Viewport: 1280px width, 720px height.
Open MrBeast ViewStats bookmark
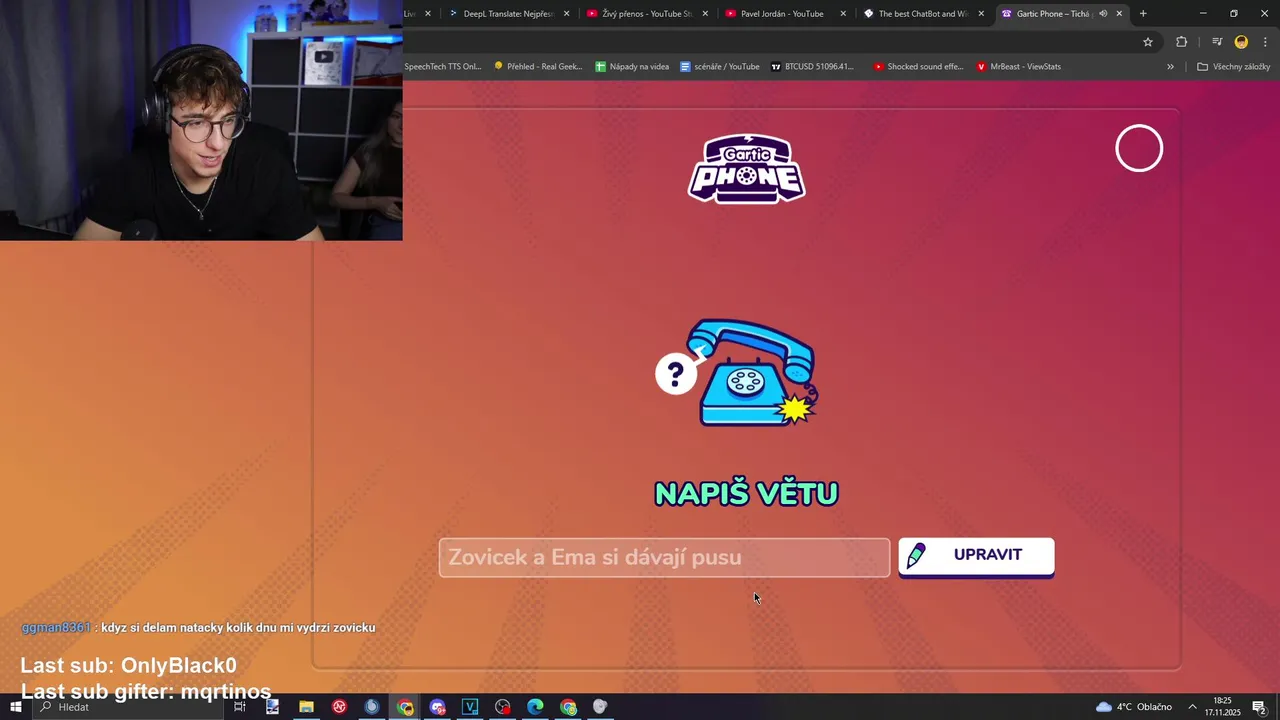pos(1019,67)
